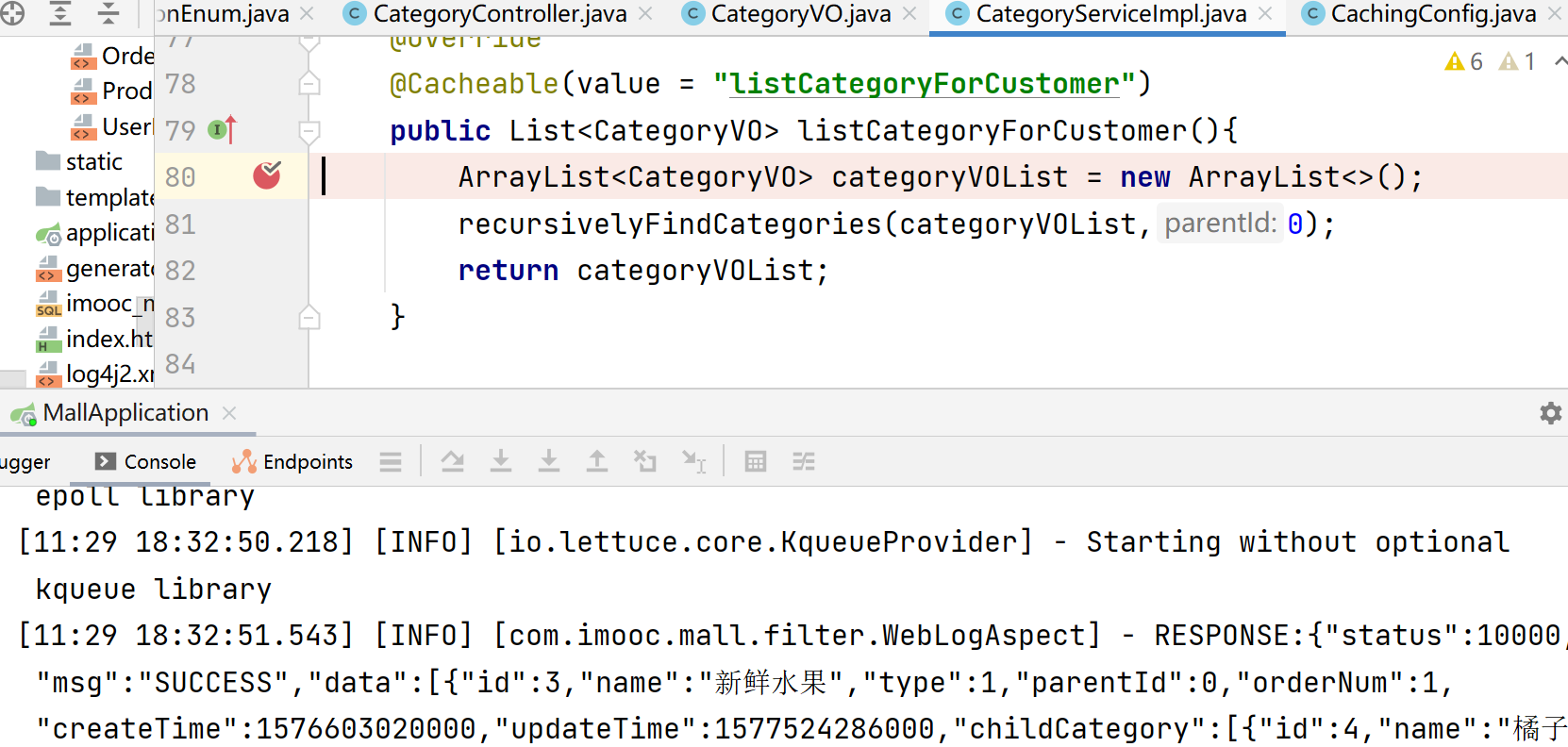This screenshot has width=1568, height=747.
Task: Open the application properties file in tree
Action: pos(94,233)
